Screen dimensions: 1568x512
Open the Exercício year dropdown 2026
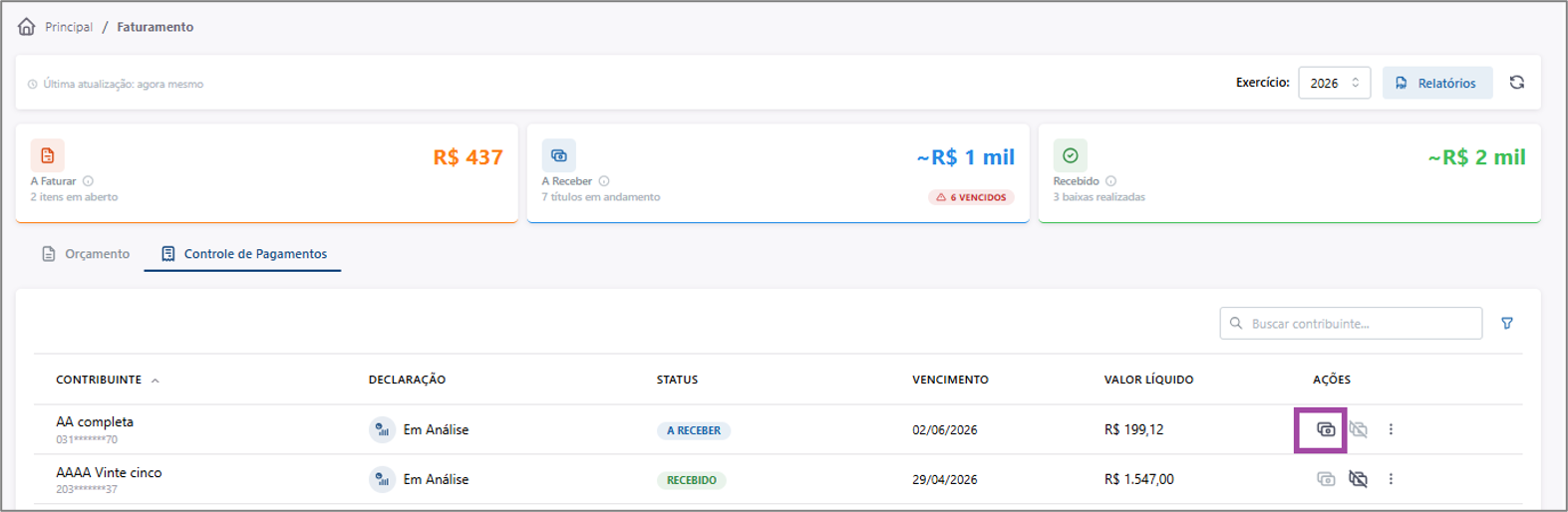coord(1334,83)
